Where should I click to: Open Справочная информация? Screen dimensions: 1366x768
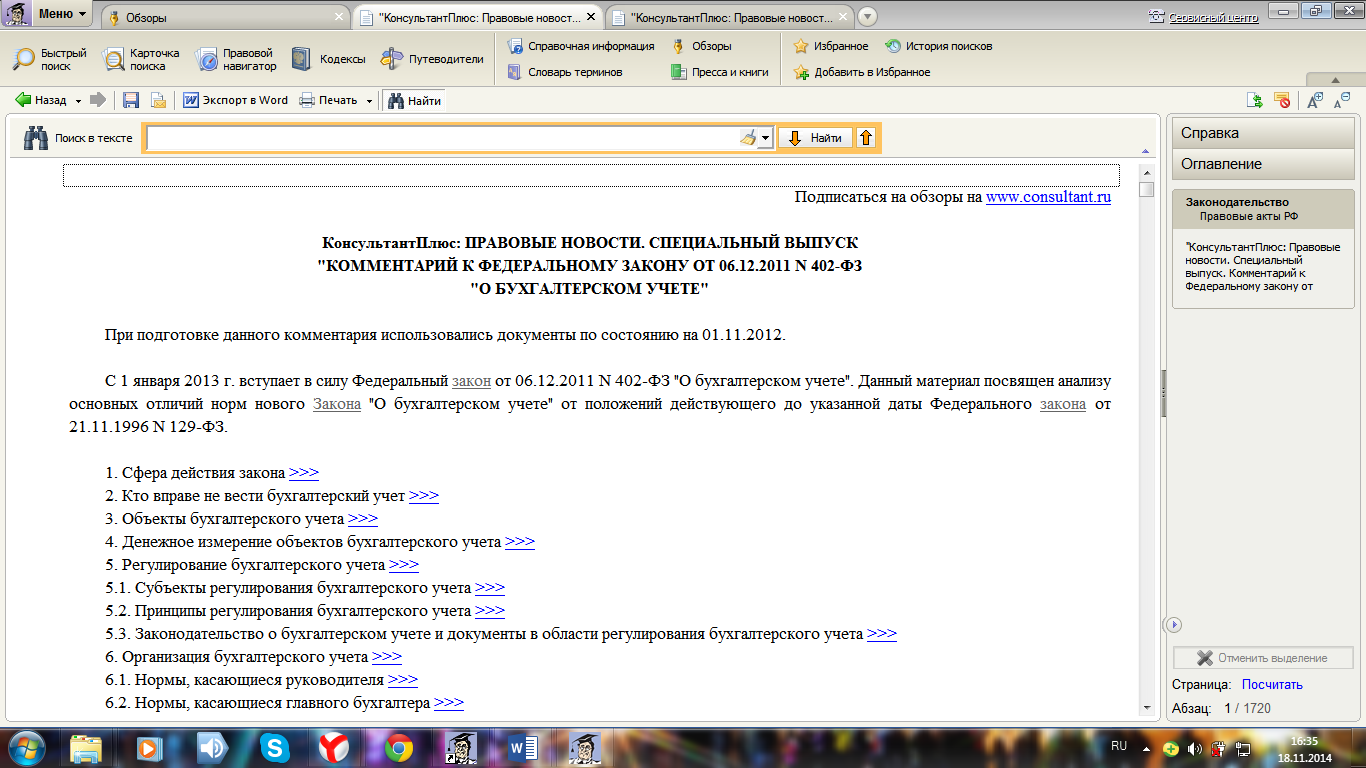coord(580,46)
